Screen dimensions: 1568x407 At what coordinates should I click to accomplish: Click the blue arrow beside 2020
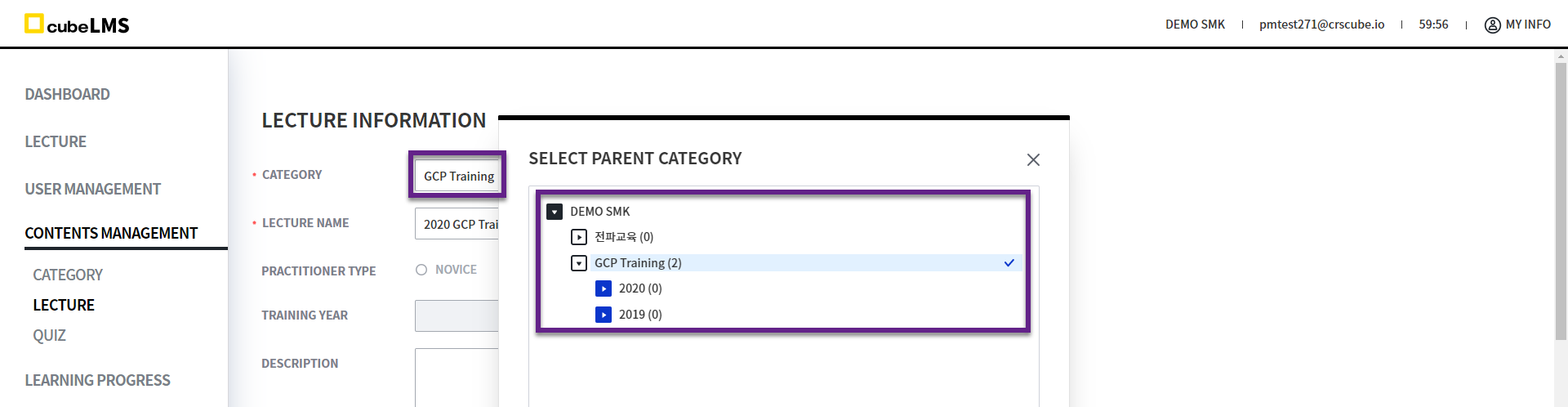point(604,288)
